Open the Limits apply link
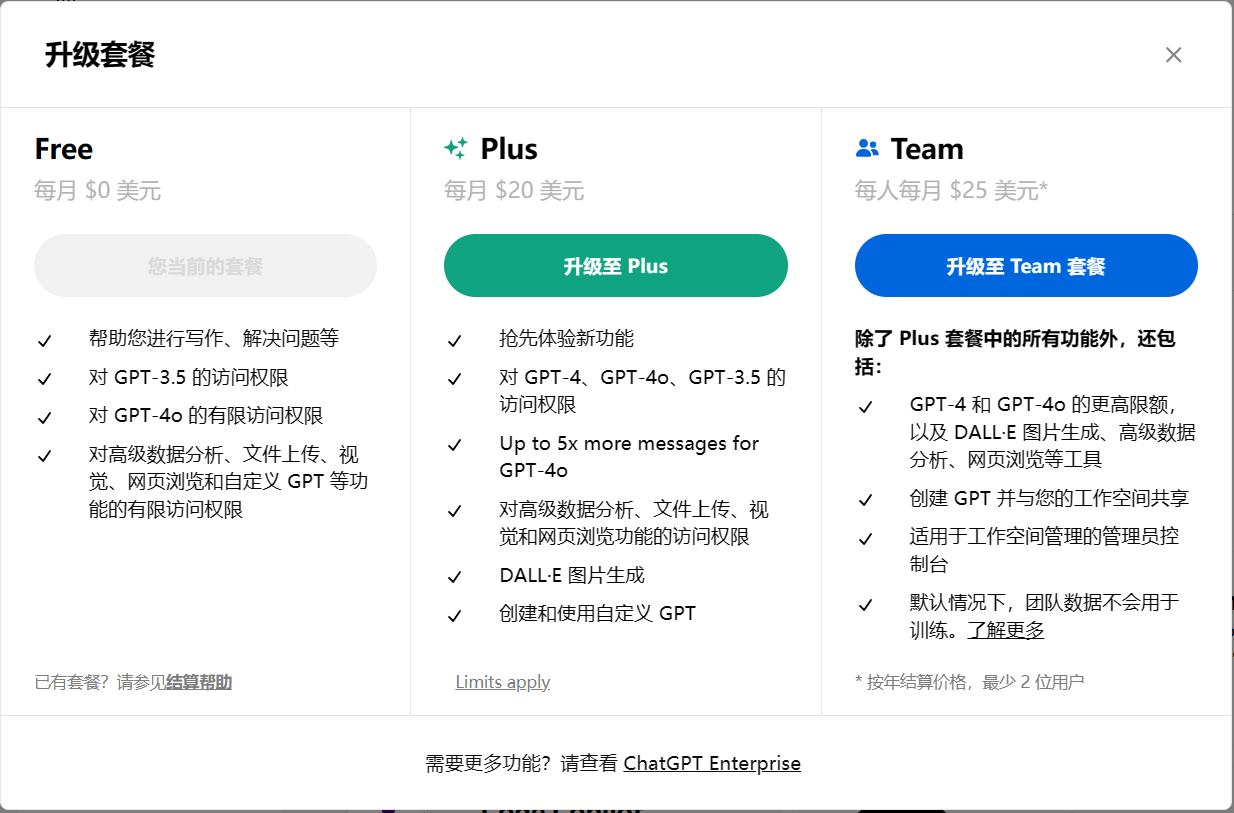 pos(502,682)
